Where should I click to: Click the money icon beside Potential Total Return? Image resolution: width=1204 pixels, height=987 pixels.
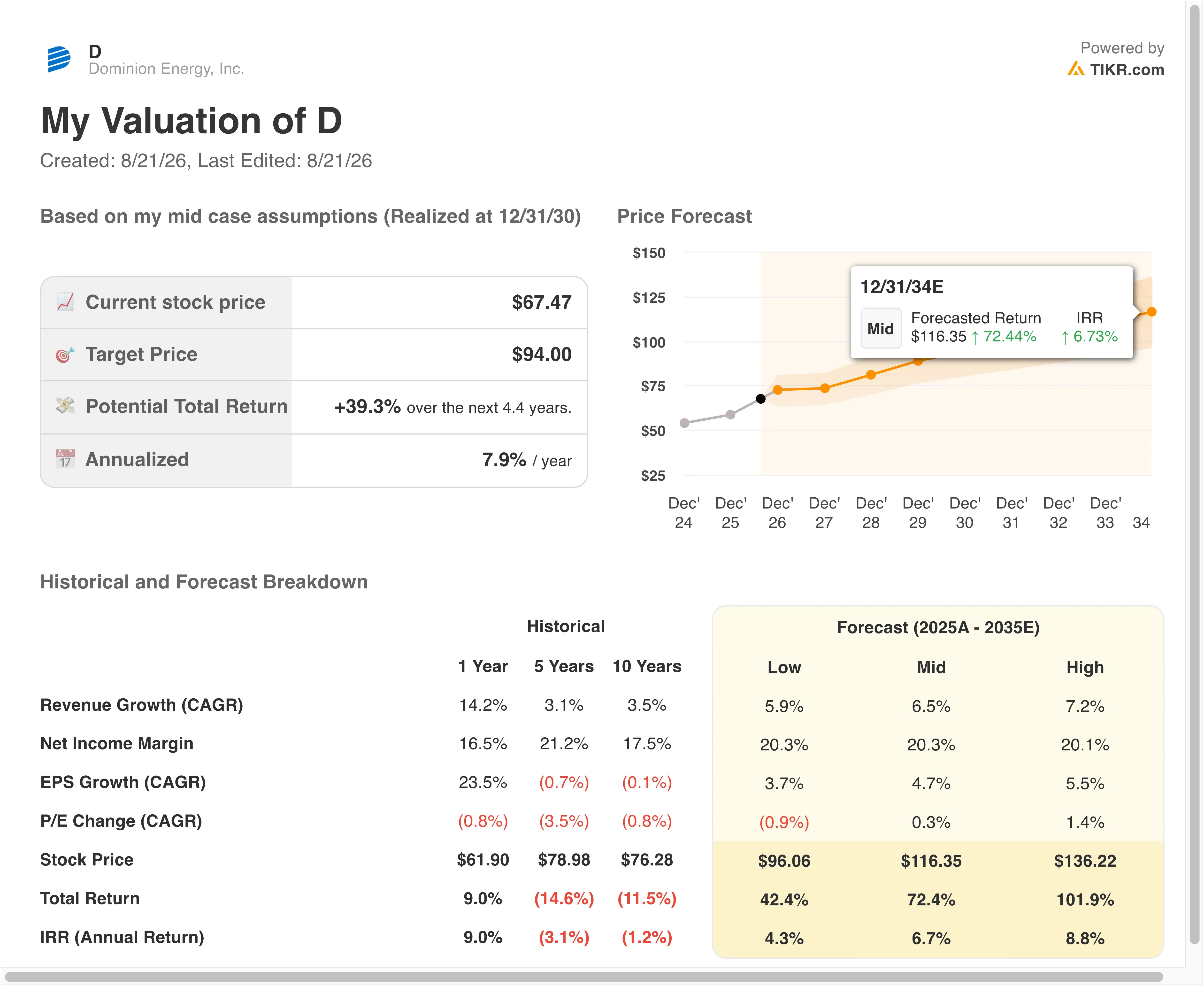point(65,405)
